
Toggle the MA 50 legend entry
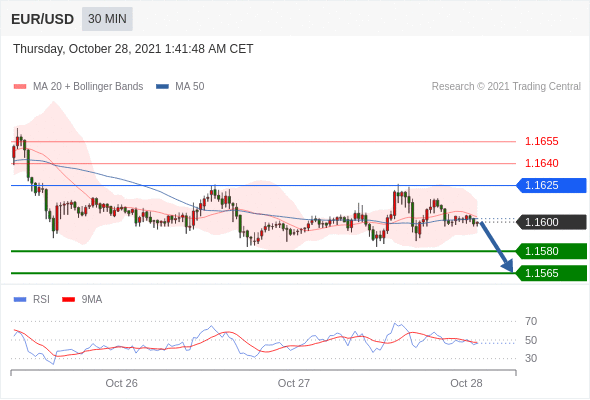coord(180,87)
